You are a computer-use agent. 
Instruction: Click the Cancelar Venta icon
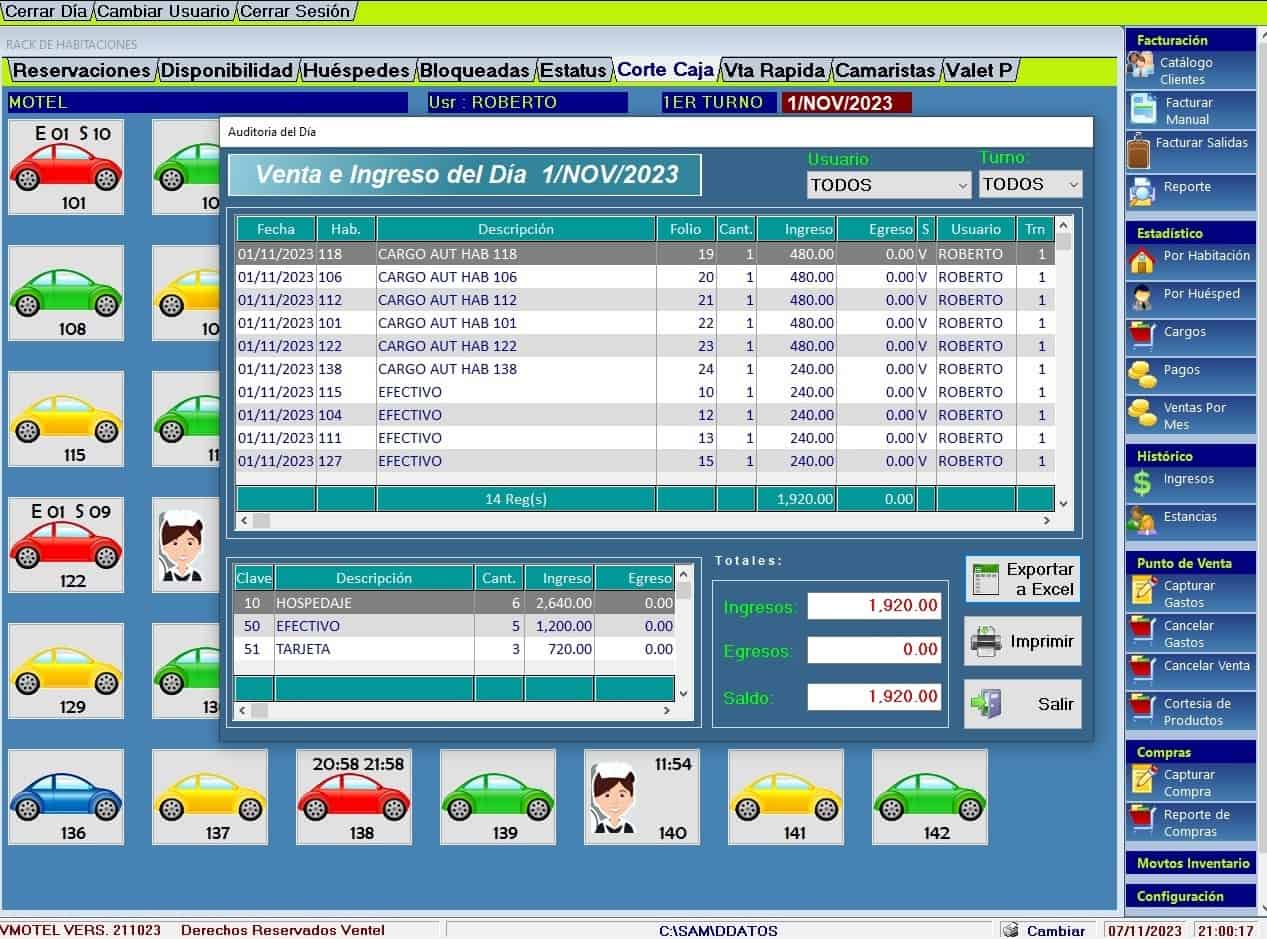tap(1142, 667)
